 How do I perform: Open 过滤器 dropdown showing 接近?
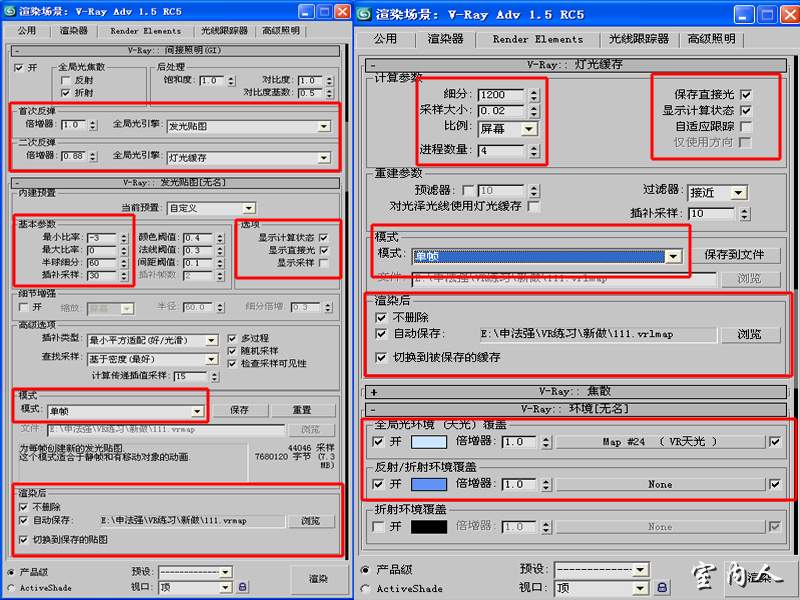(717, 192)
